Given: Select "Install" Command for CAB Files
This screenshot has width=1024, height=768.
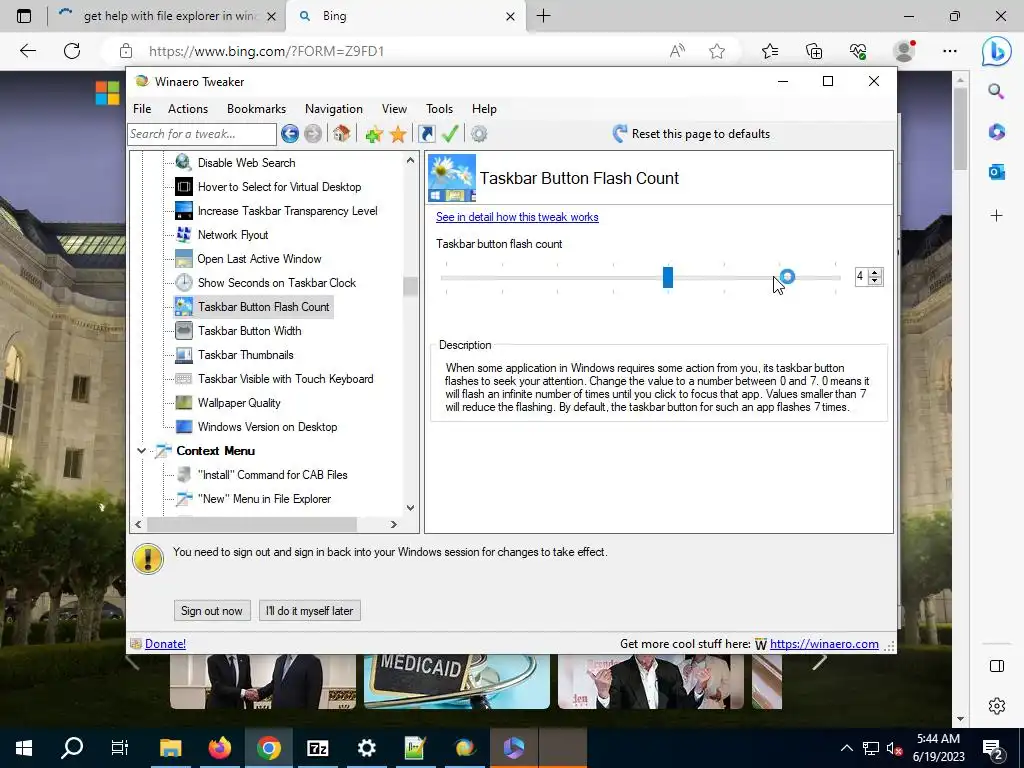Looking at the screenshot, I should click(x=272, y=475).
